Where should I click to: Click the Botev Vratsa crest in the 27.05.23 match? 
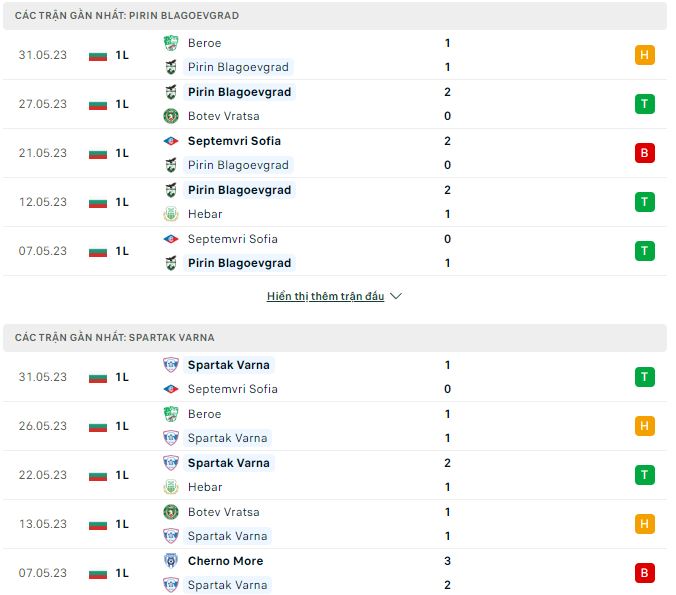(171, 116)
